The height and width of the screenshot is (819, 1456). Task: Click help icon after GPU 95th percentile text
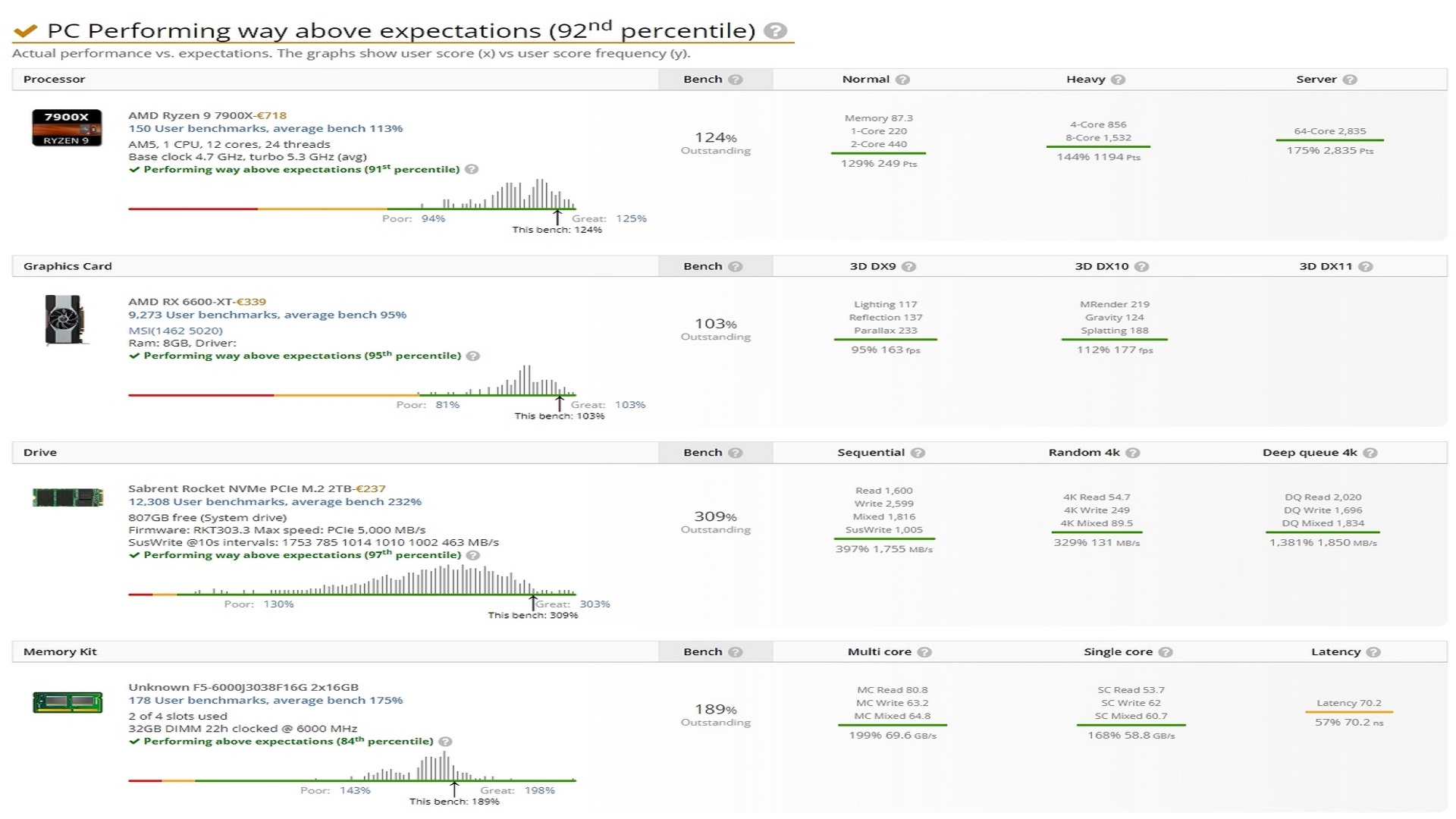point(473,356)
